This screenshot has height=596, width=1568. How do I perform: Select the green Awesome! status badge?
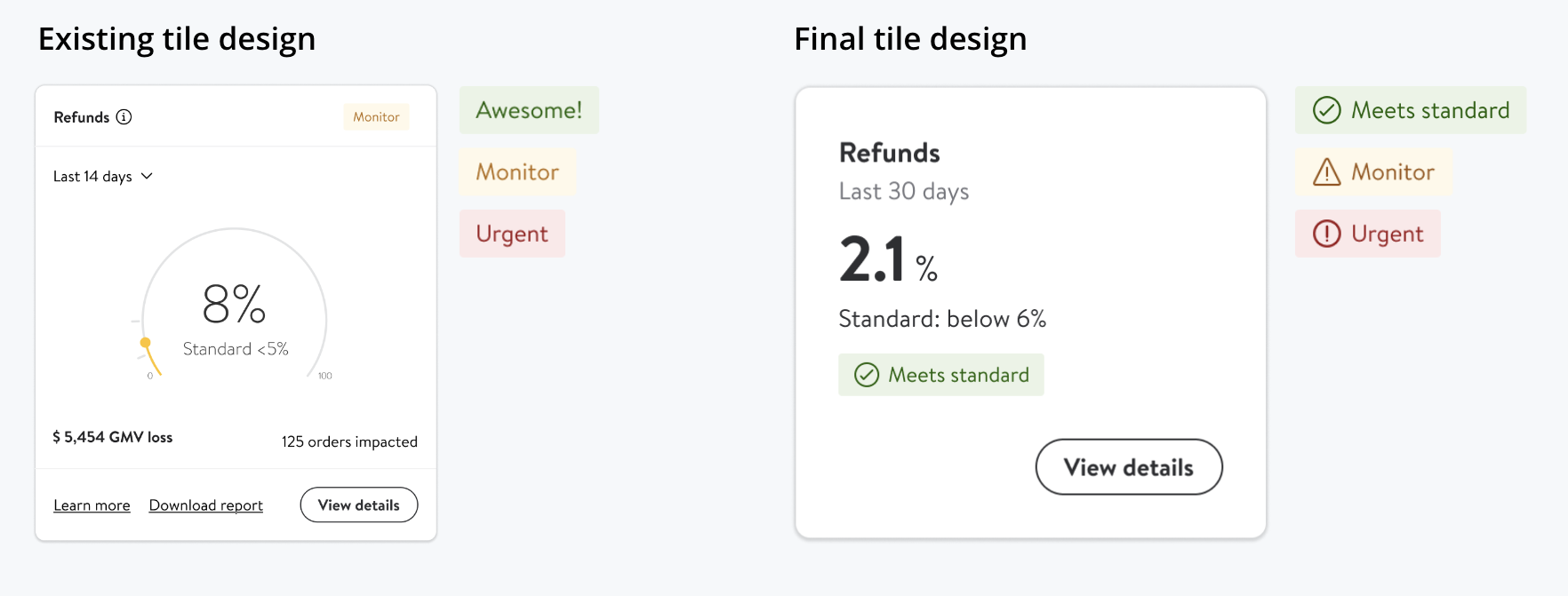529,110
